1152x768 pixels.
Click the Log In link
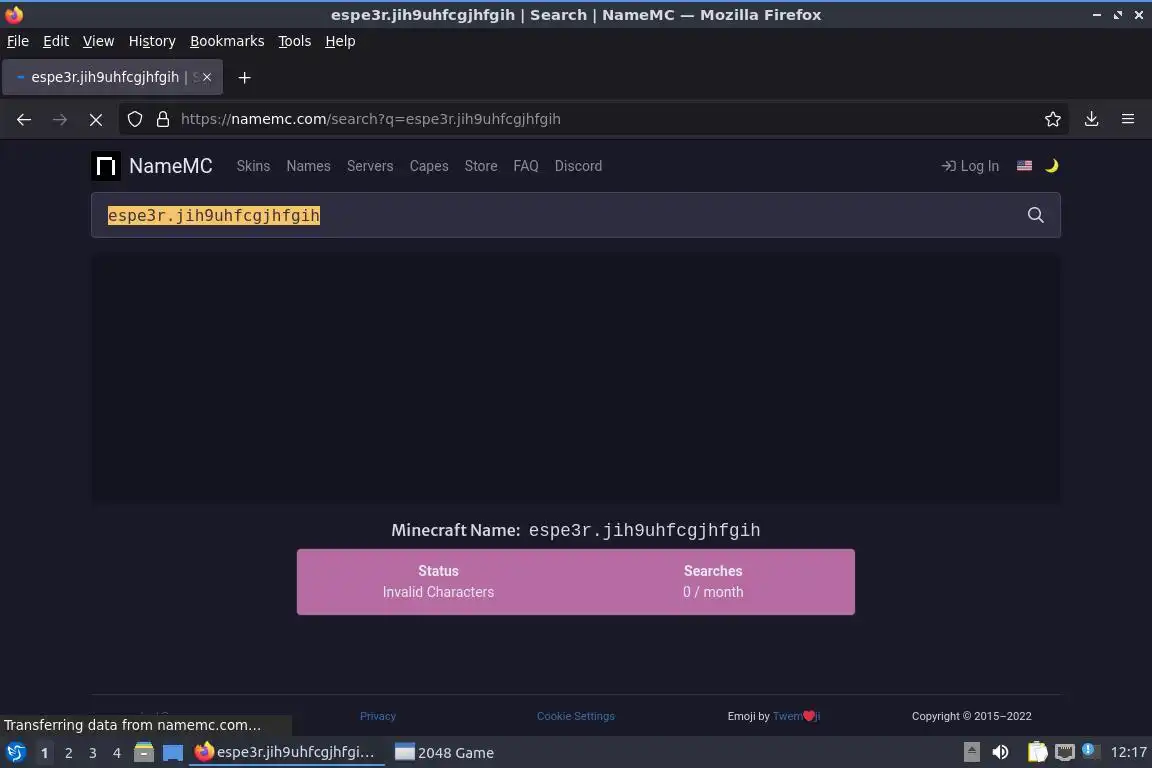click(970, 166)
